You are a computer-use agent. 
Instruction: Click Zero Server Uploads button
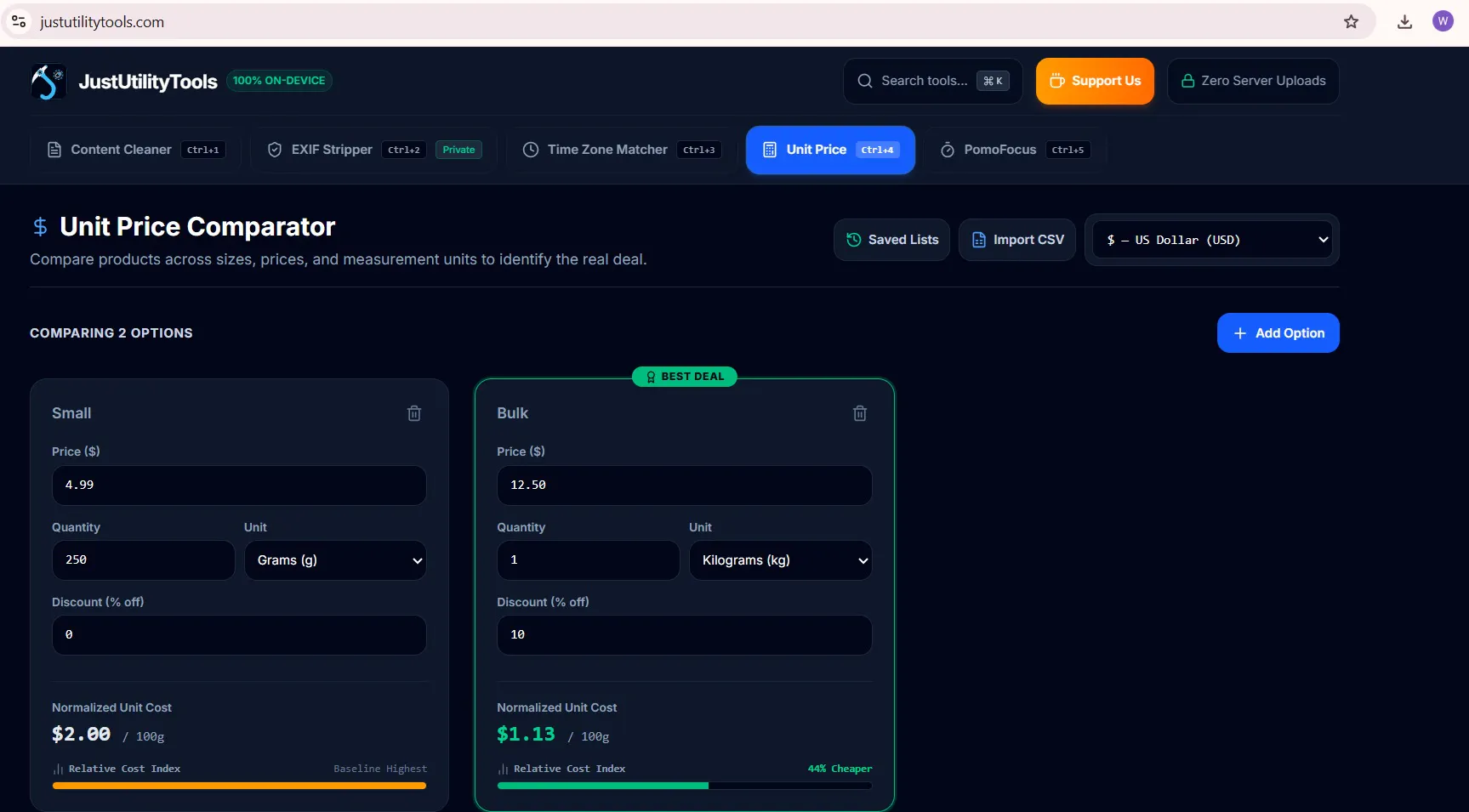tap(1253, 81)
